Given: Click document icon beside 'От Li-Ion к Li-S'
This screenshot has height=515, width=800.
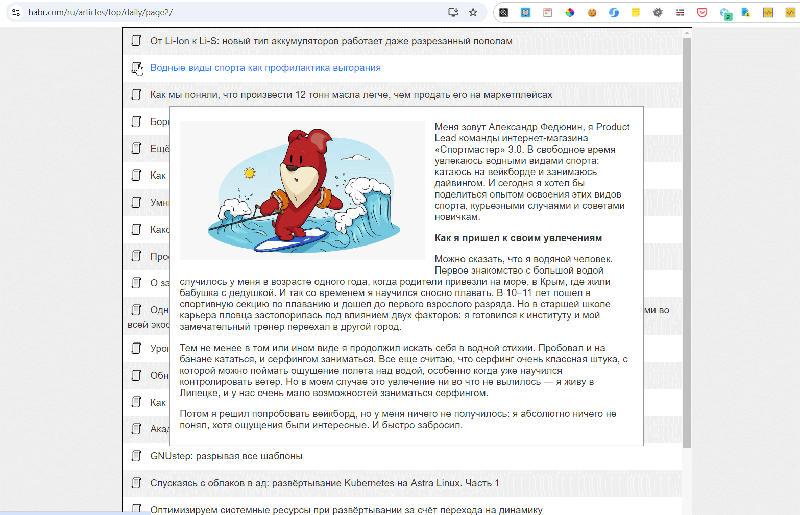Looking at the screenshot, I should pyautogui.click(x=136, y=41).
